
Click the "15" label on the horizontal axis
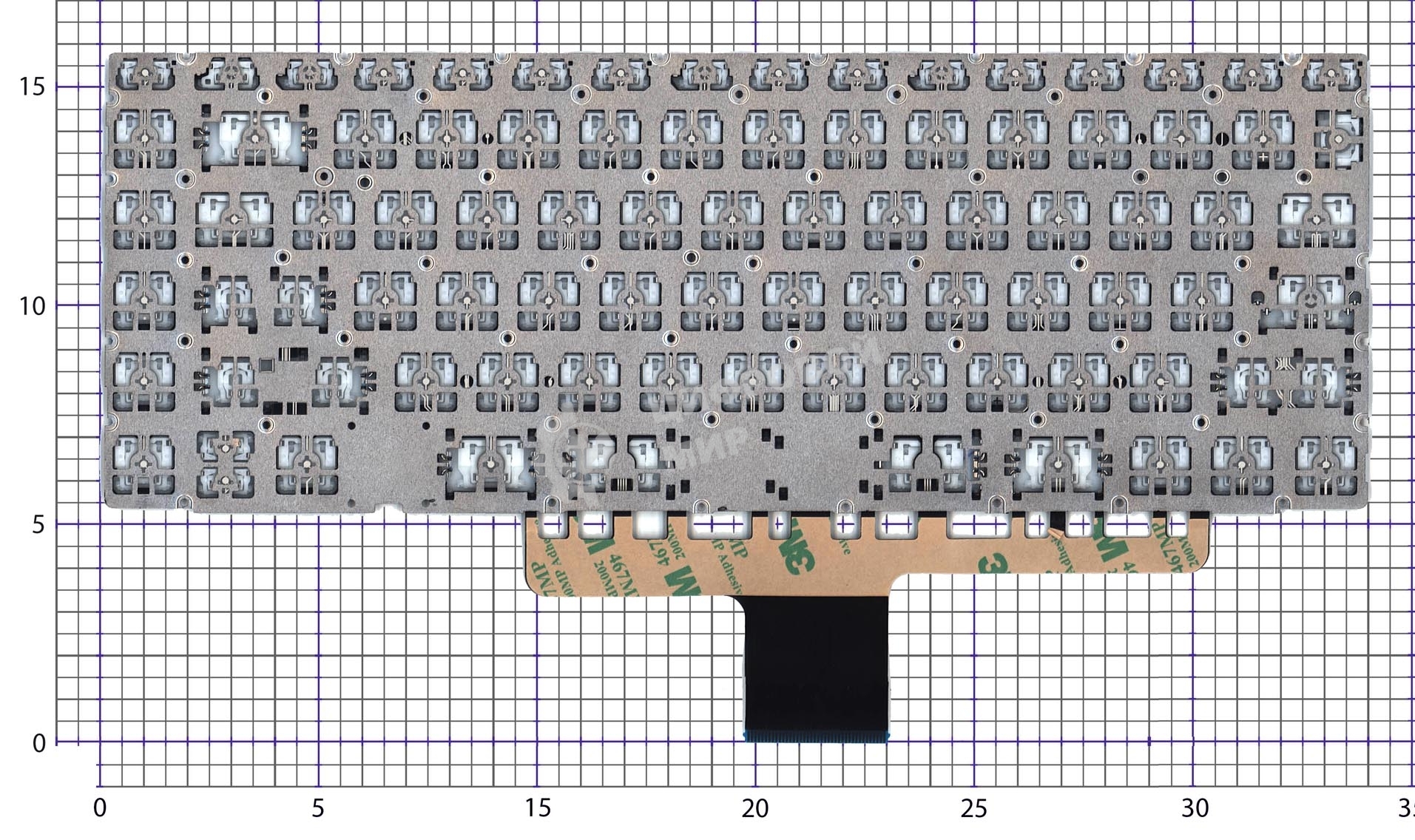pyautogui.click(x=538, y=808)
